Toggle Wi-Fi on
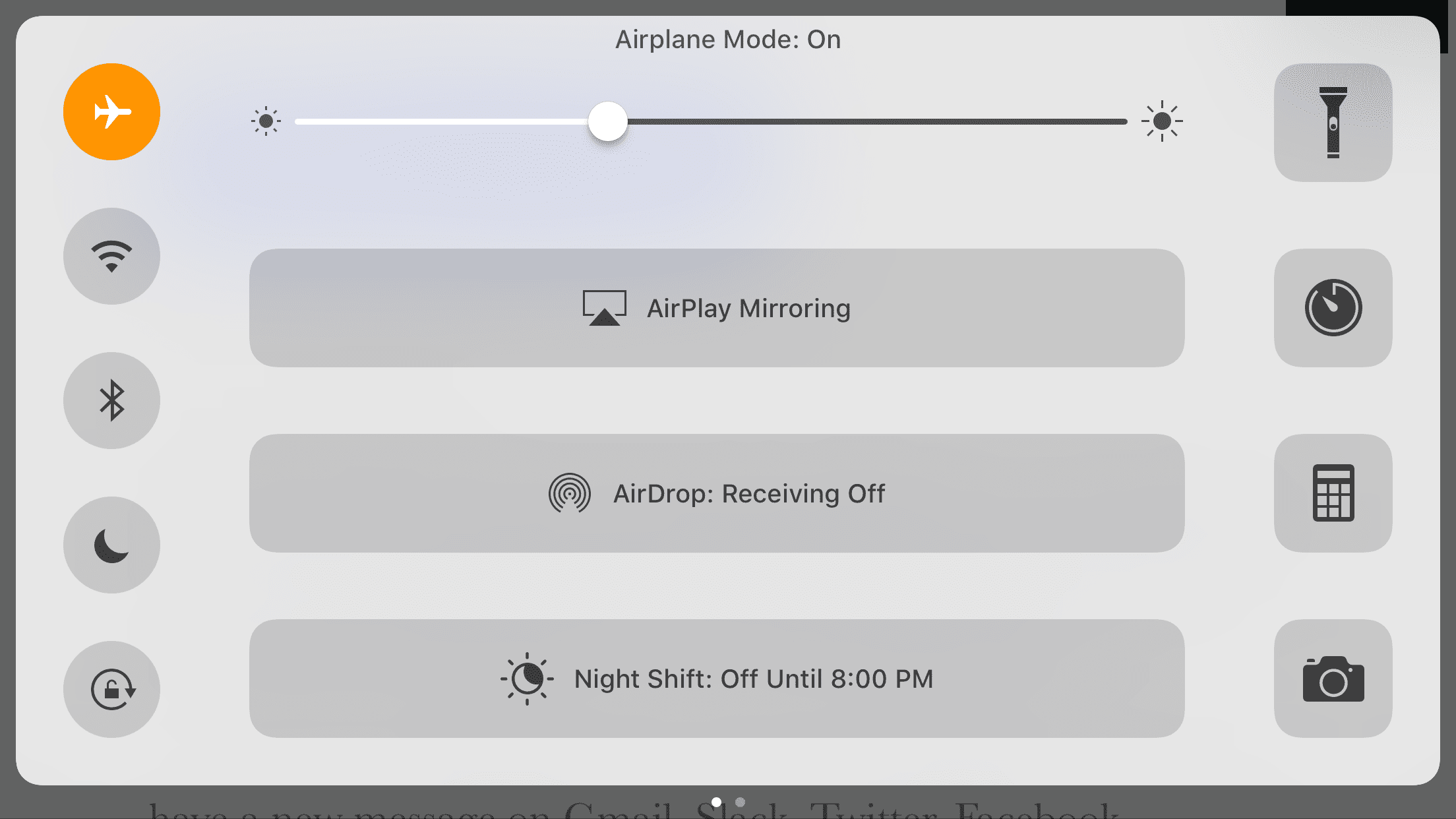This screenshot has width=1456, height=819. [x=111, y=256]
